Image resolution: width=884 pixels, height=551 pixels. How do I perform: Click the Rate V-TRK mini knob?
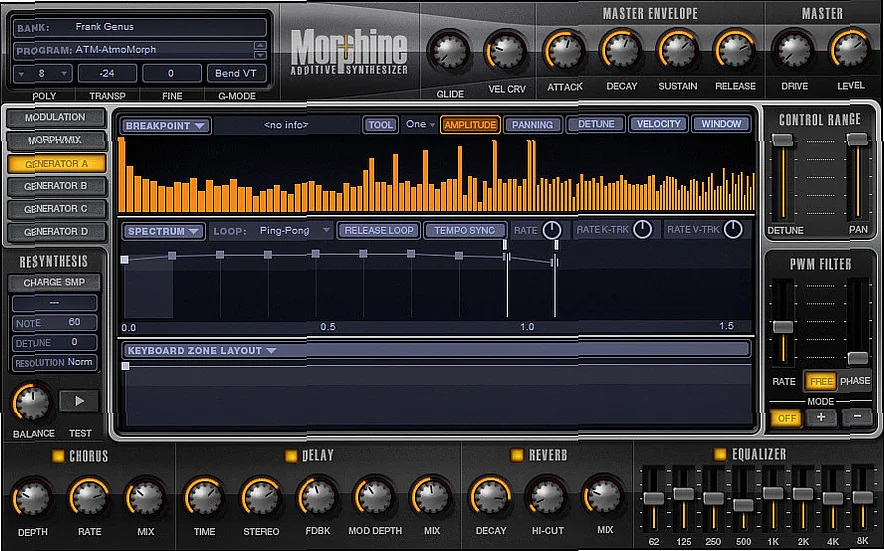pyautogui.click(x=733, y=229)
